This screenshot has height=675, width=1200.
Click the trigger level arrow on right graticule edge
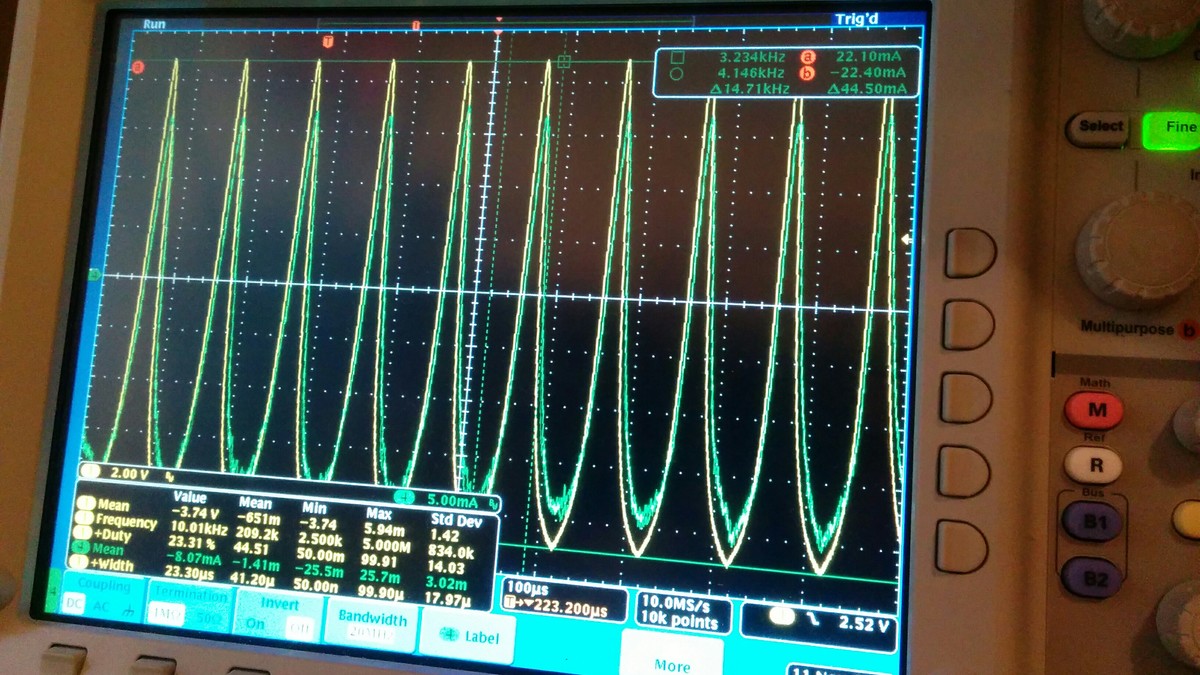coord(906,239)
